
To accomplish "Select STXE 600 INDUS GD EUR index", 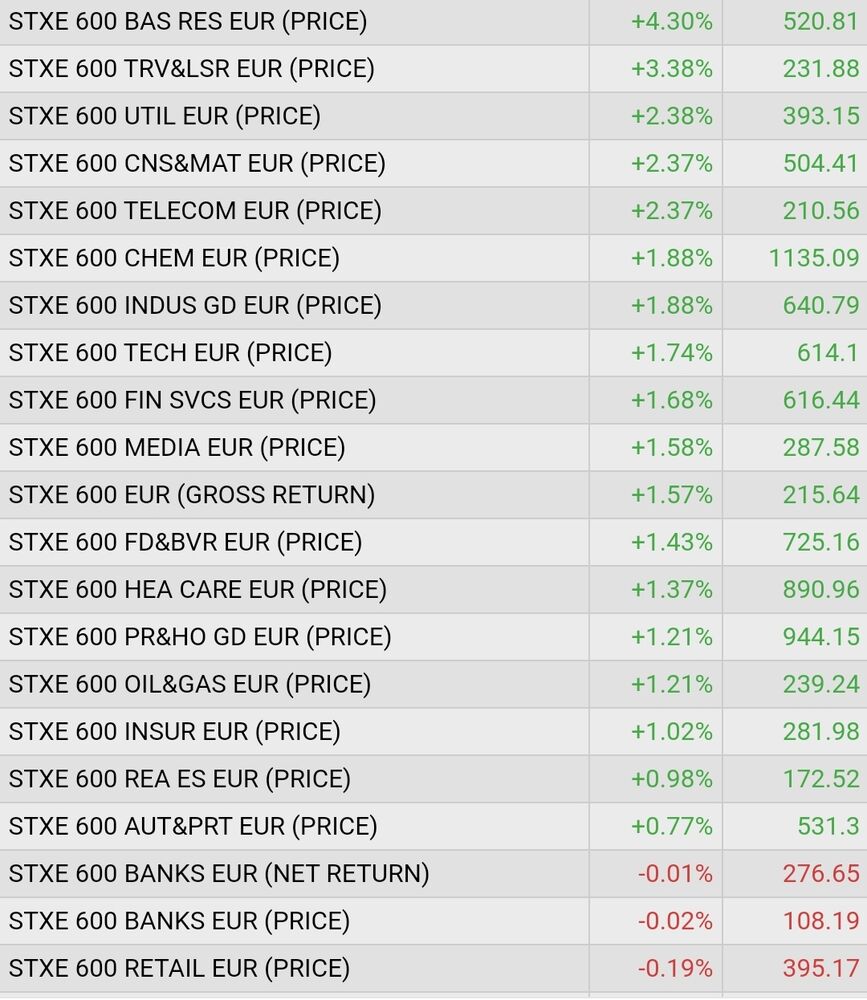I will pyautogui.click(x=195, y=305).
